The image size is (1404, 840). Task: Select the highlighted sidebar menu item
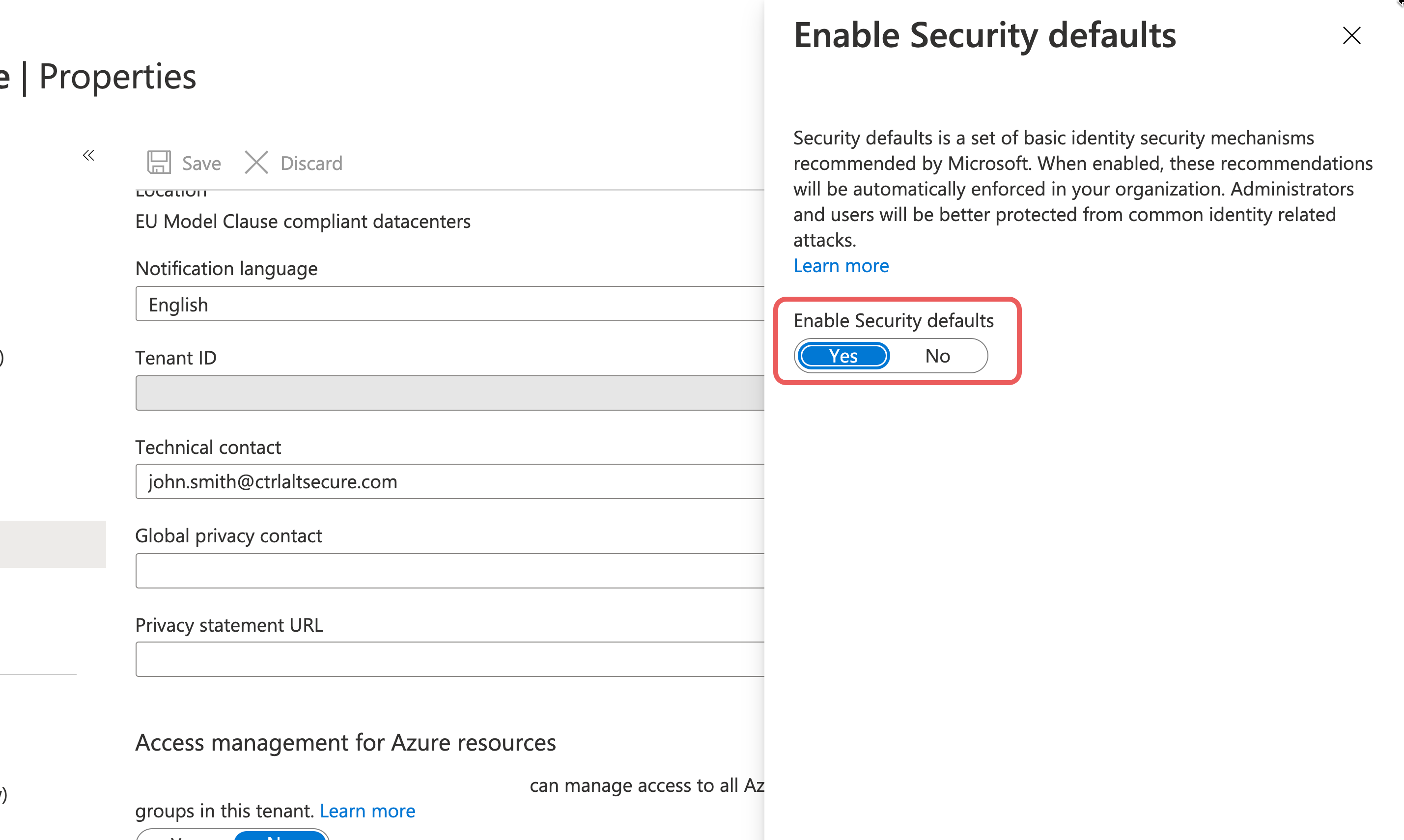pyautogui.click(x=53, y=544)
